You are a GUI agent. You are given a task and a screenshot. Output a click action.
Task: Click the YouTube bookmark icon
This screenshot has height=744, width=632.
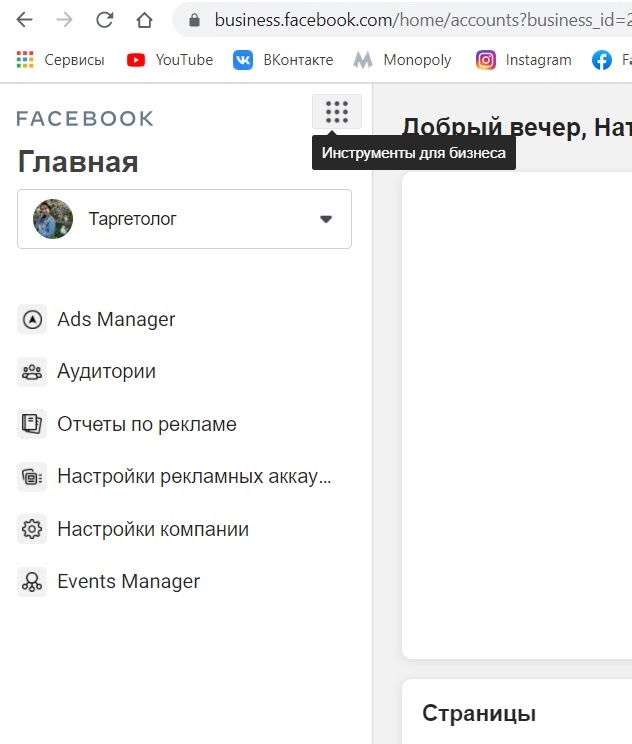point(136,60)
